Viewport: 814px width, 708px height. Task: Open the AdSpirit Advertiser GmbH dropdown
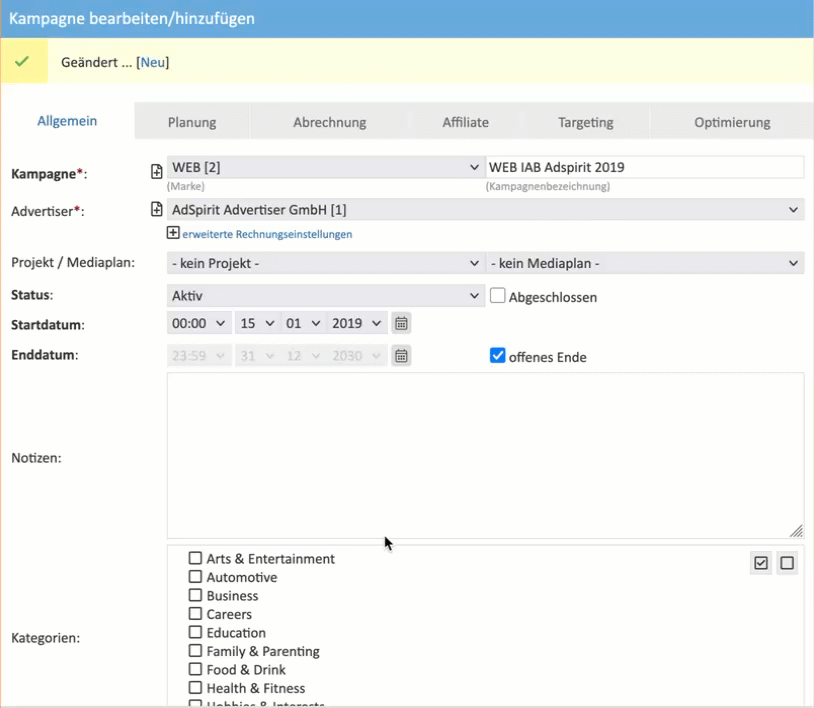coord(485,210)
